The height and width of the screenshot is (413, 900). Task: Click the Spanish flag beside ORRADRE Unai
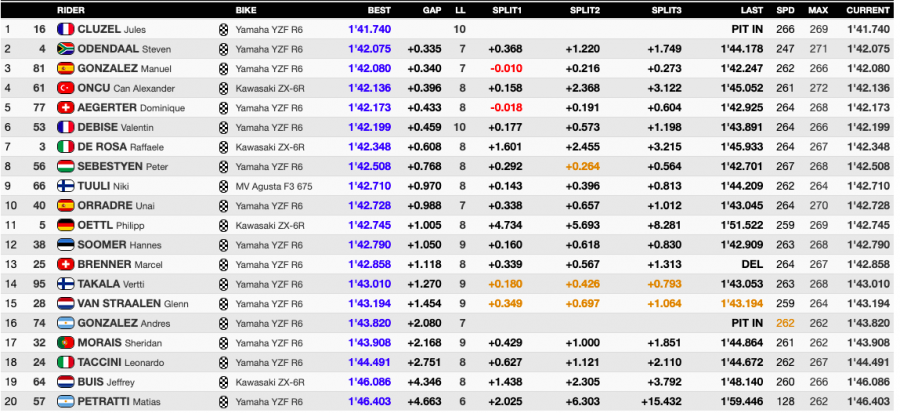pyautogui.click(x=66, y=205)
